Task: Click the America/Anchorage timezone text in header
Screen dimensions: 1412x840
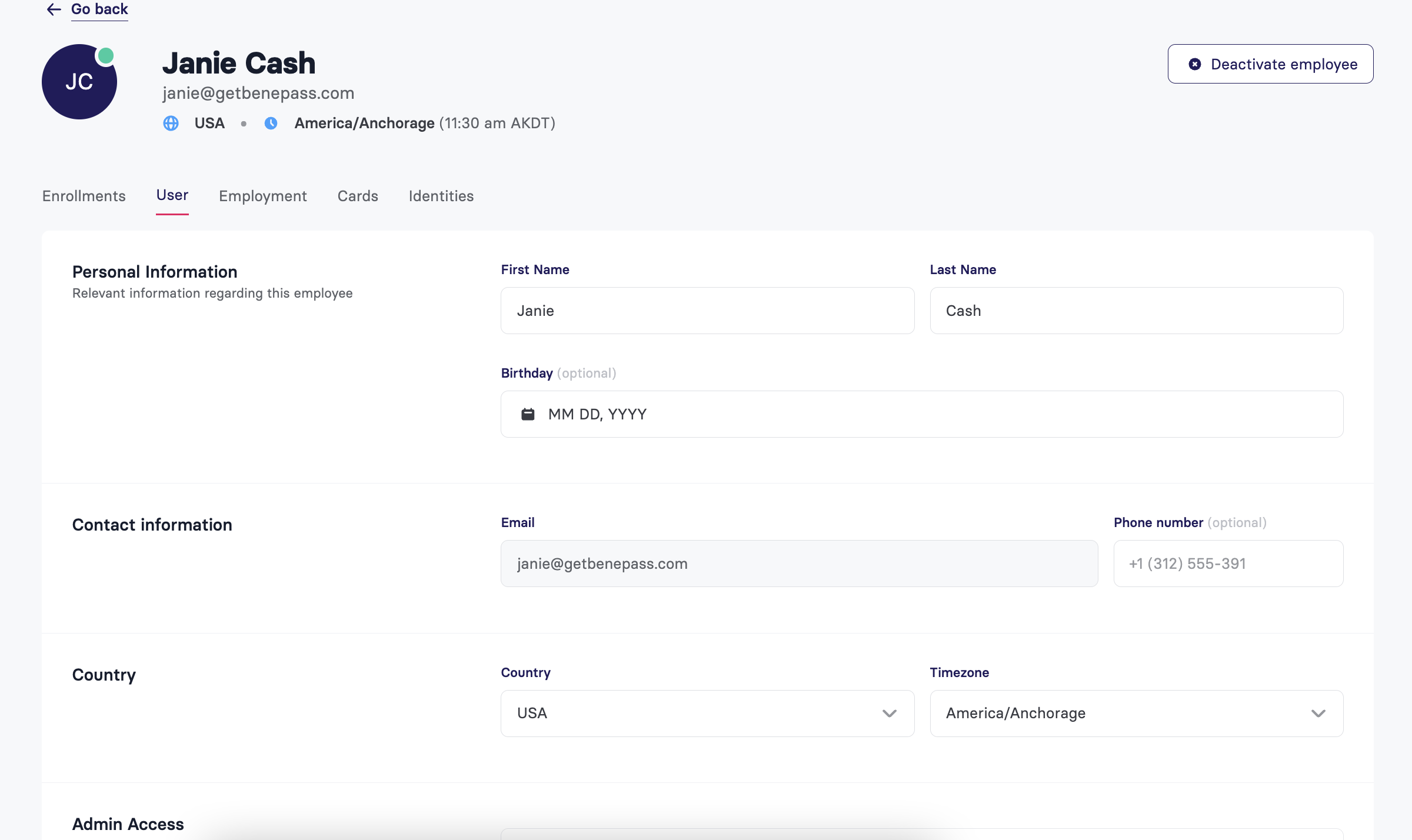Action: [365, 124]
